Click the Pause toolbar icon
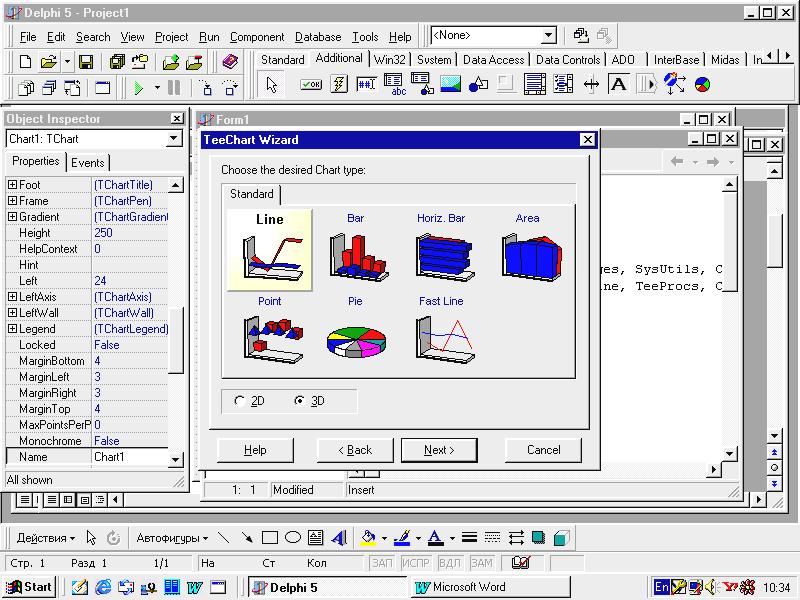This screenshot has height=600, width=800. (x=174, y=88)
